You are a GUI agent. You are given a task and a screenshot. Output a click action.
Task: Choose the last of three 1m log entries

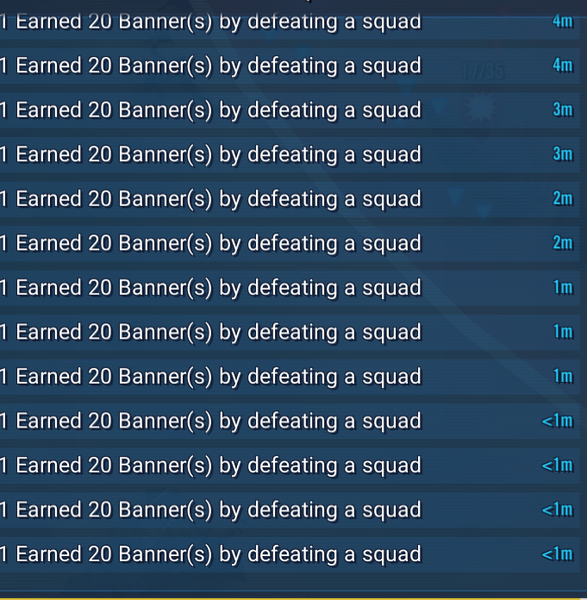tap(290, 377)
